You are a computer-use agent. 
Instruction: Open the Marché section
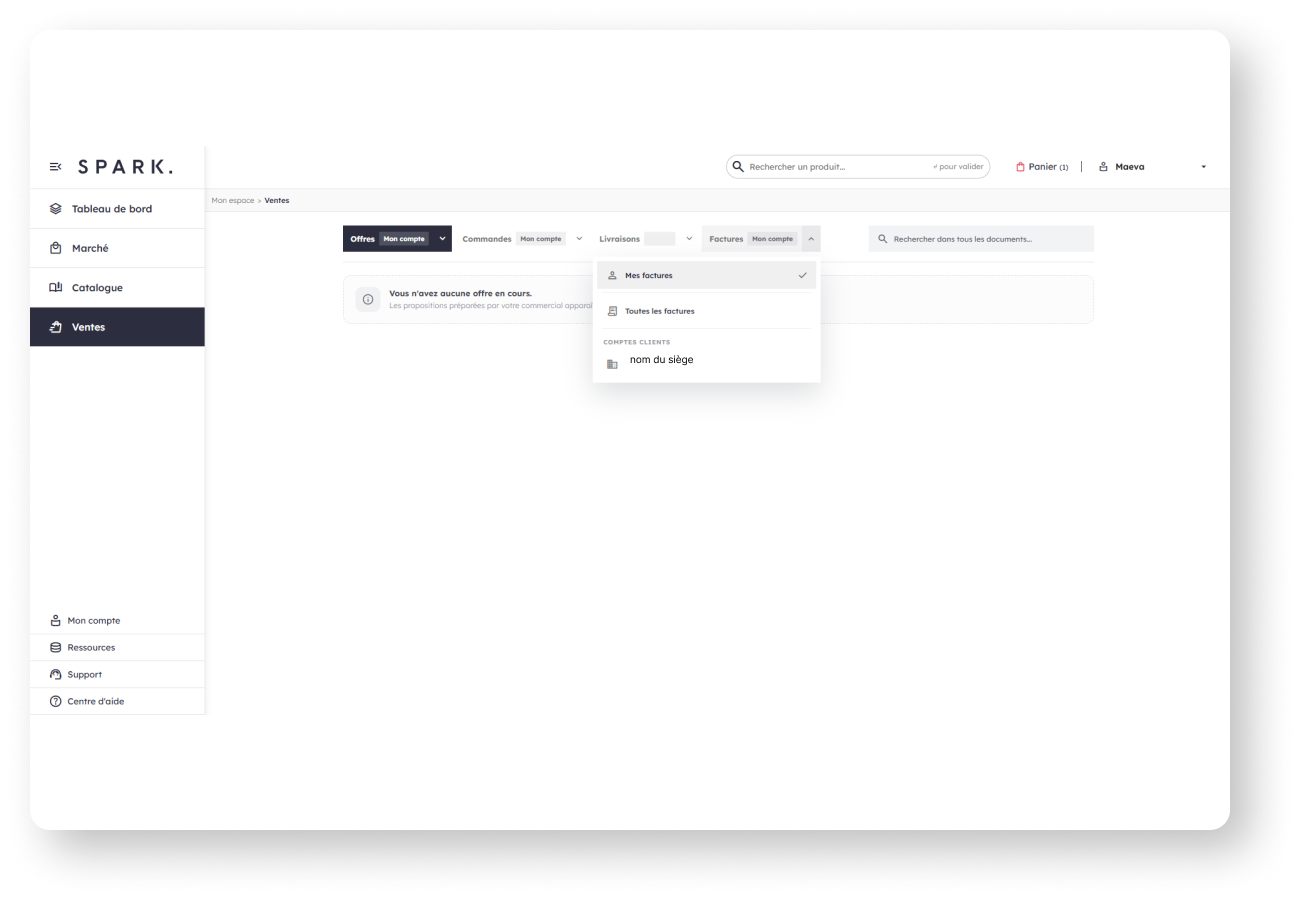tap(117, 248)
